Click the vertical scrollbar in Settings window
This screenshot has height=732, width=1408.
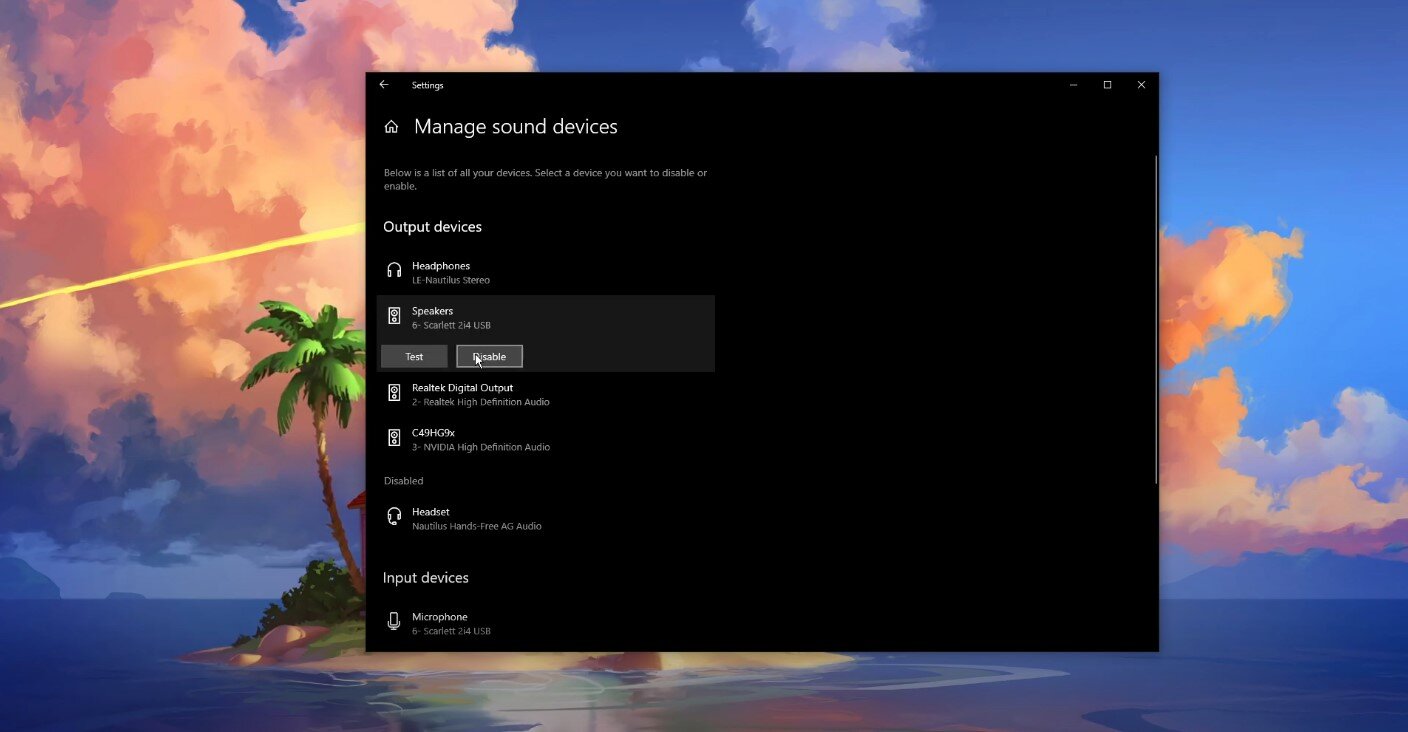[x=1155, y=320]
